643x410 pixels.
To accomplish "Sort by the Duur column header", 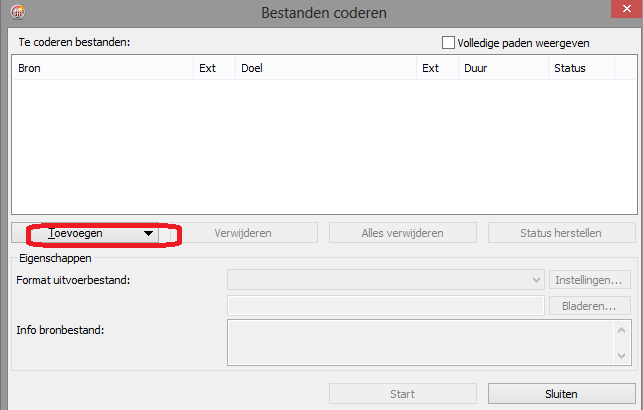I will tap(503, 68).
